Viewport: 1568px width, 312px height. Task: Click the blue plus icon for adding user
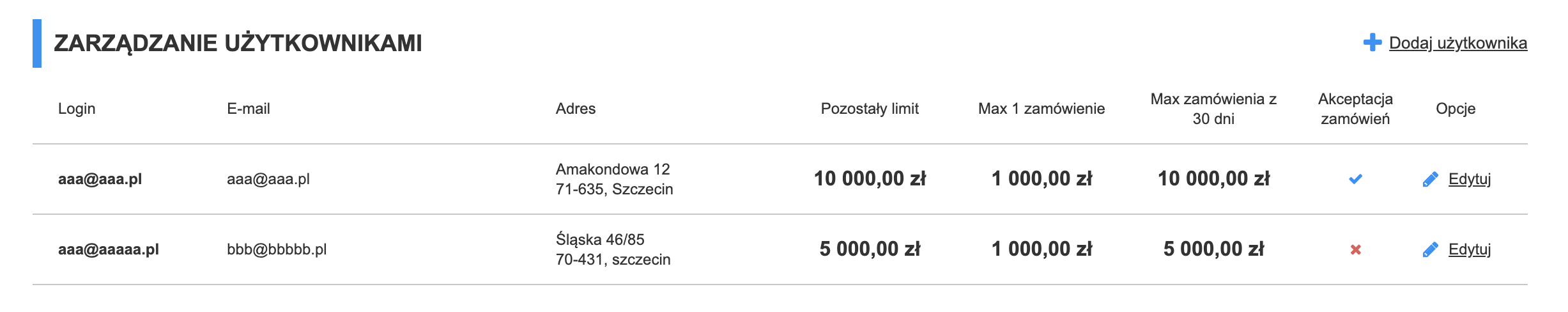[x=1372, y=43]
